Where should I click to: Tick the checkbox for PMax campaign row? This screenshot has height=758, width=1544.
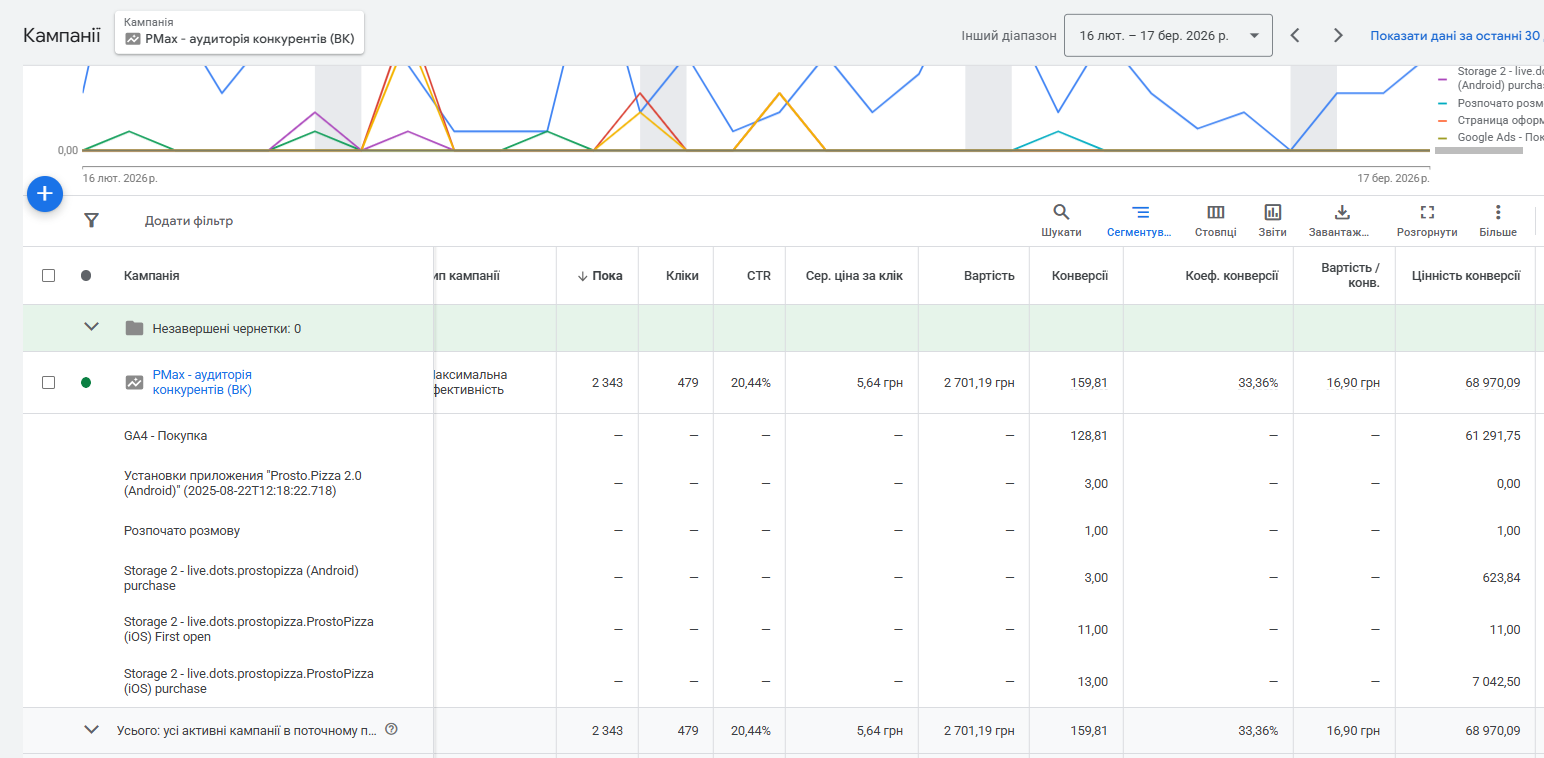pyautogui.click(x=48, y=382)
